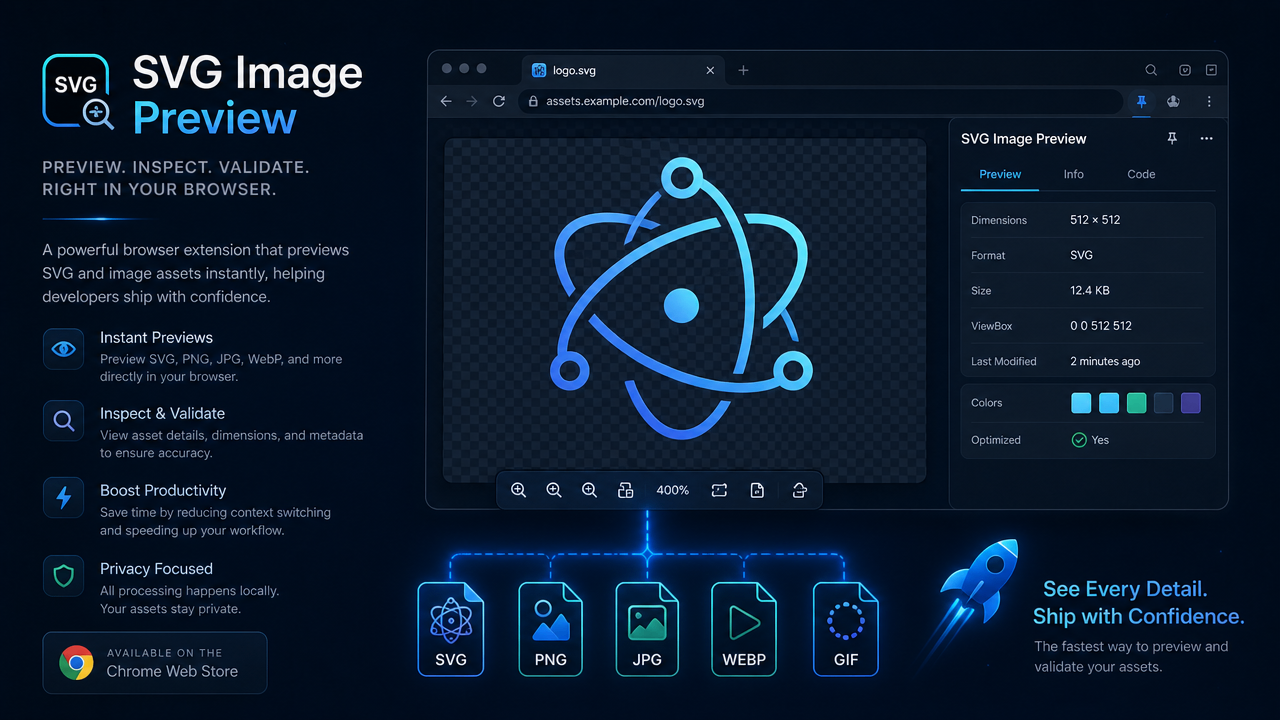Click the fit-to-frame arrows icon right of 400%
Screen dimensions: 1280x720
(x=719, y=490)
